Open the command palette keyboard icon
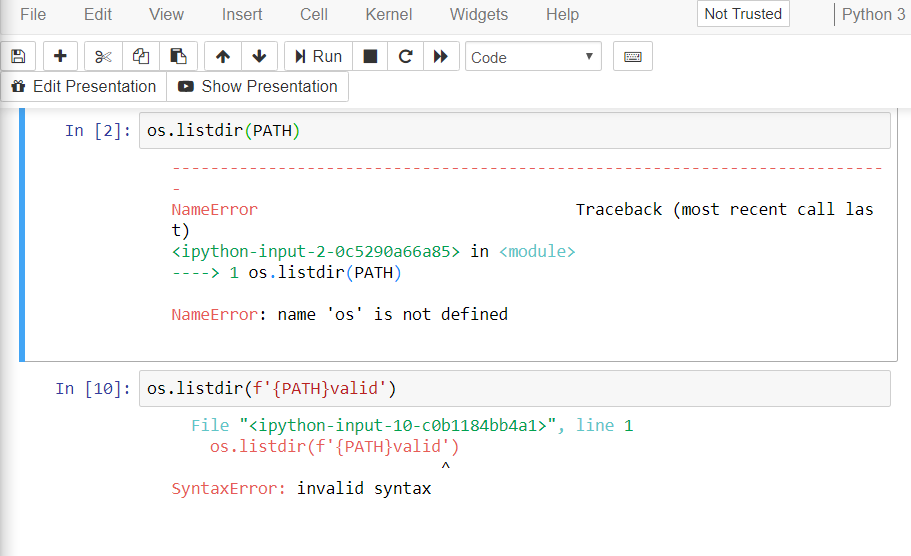Viewport: 911px width, 556px height. [632, 57]
